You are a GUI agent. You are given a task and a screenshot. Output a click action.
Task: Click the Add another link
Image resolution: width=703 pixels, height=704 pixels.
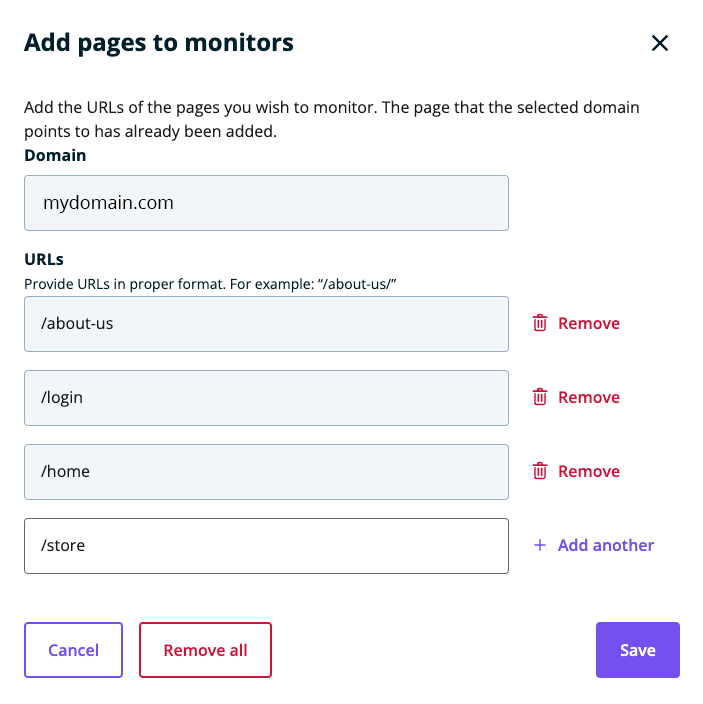[605, 545]
